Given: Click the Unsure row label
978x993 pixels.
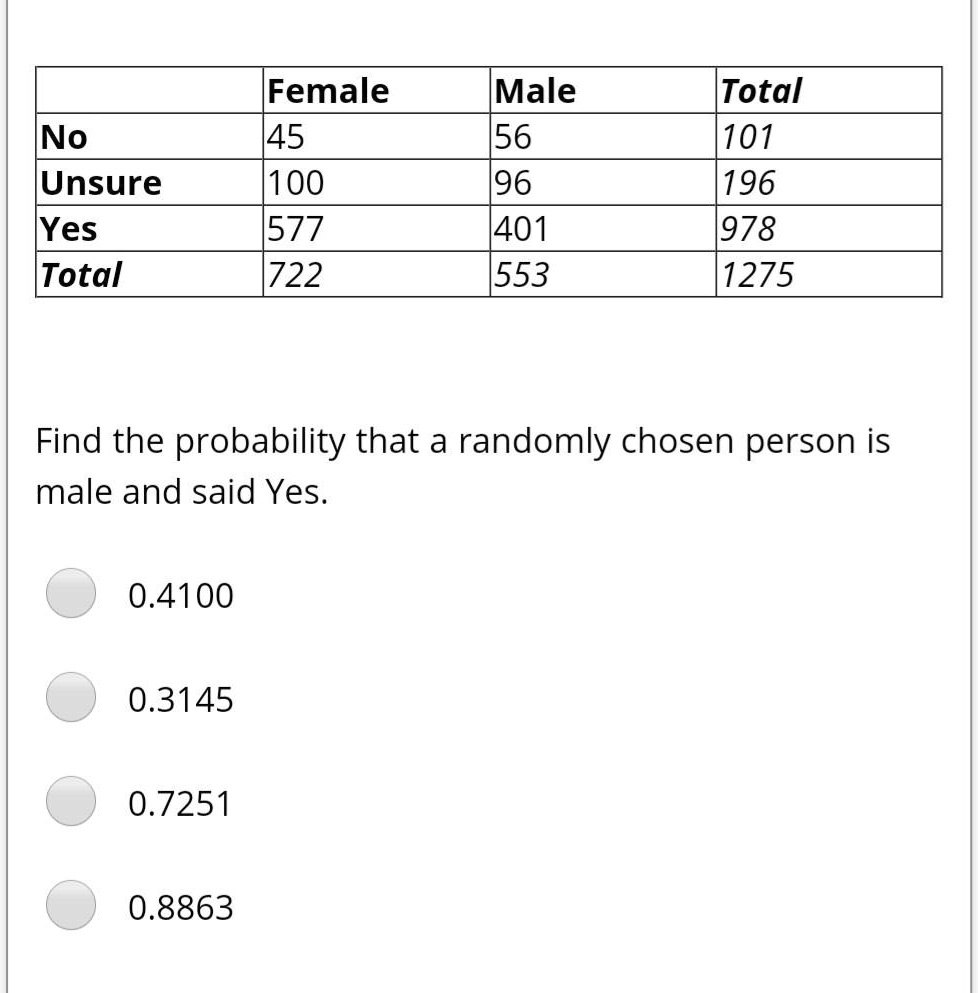Looking at the screenshot, I should click(x=99, y=182).
